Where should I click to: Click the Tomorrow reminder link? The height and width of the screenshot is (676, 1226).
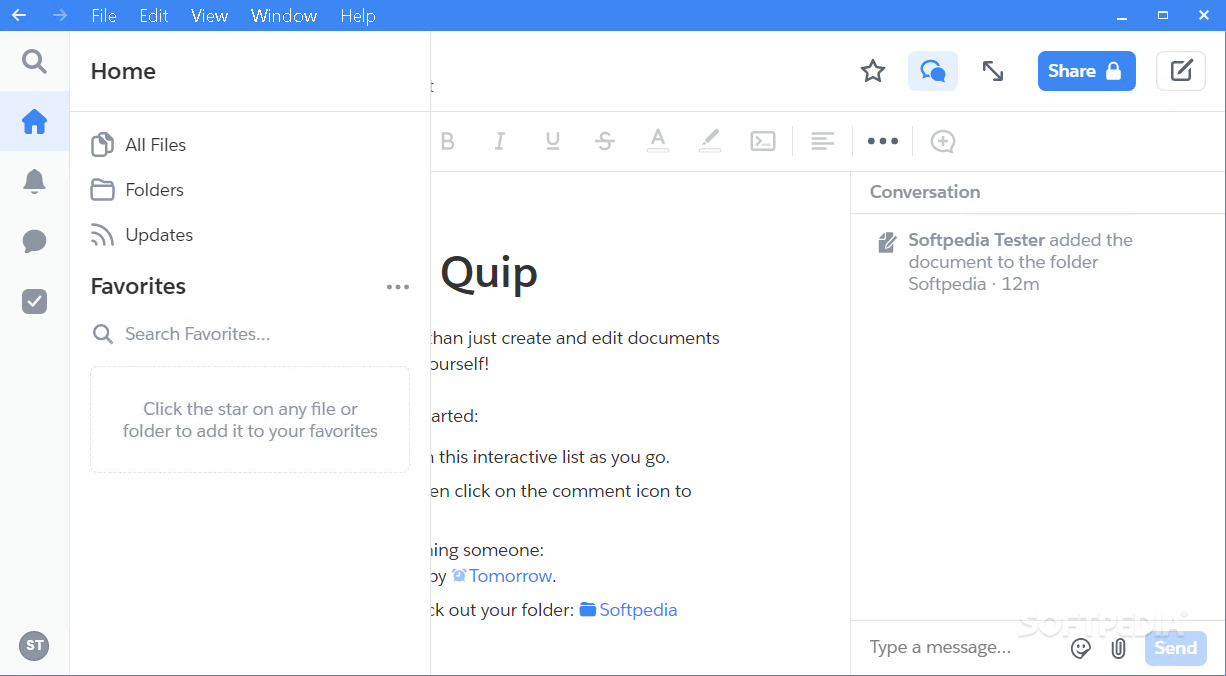[502, 576]
